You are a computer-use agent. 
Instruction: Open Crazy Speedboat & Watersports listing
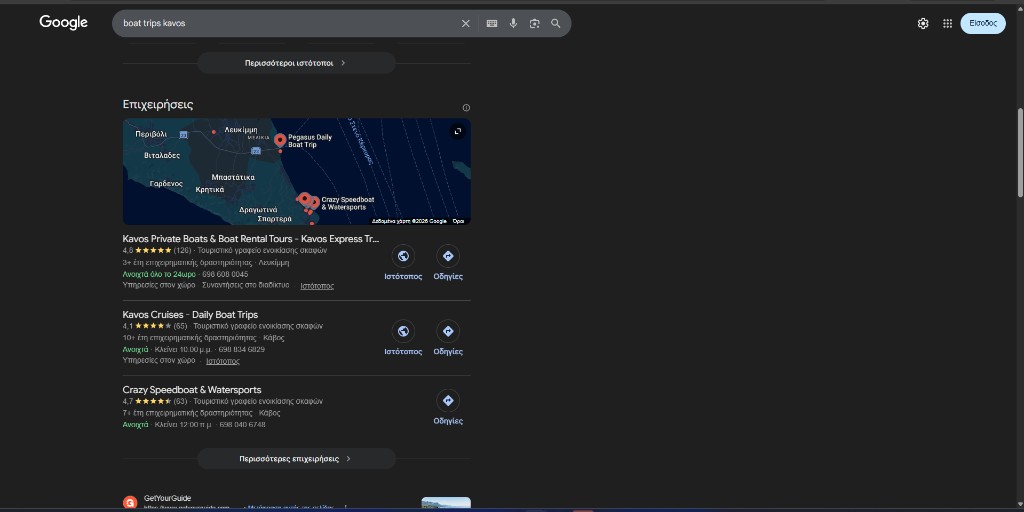(192, 390)
